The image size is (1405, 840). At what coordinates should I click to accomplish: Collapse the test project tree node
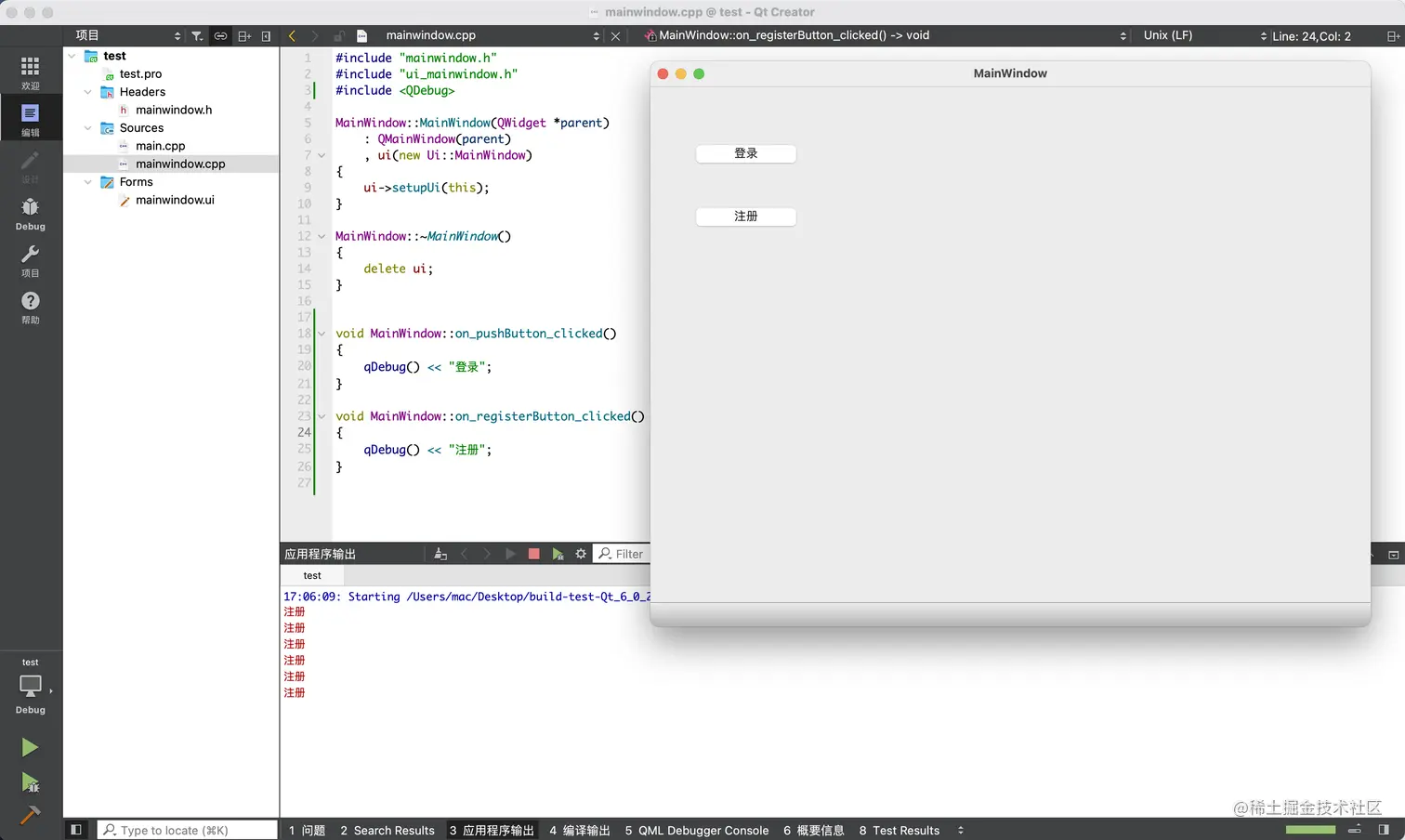[x=72, y=56]
